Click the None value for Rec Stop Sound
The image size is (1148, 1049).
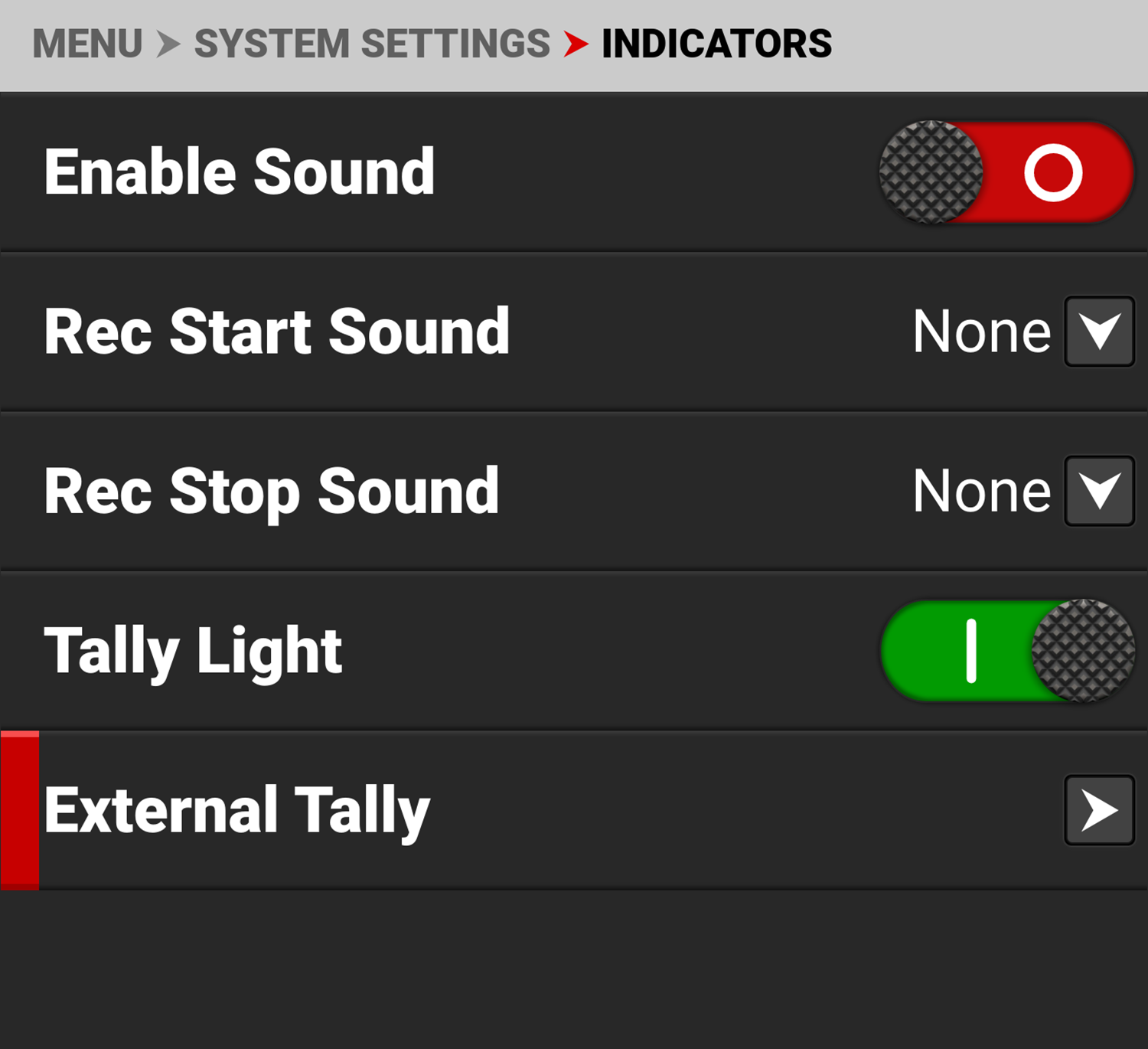click(x=981, y=491)
